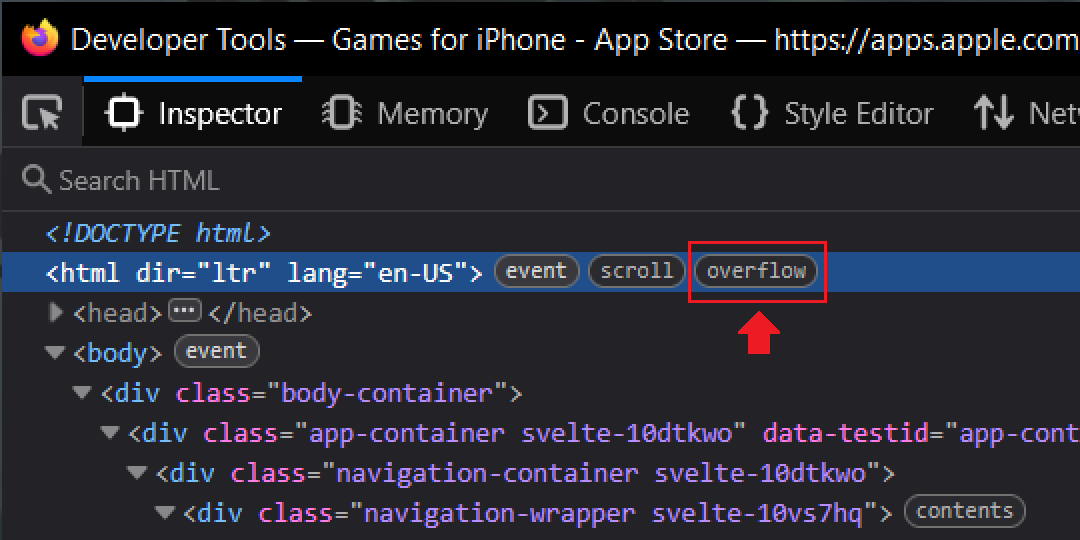The image size is (1080, 540).
Task: Click the Memory chip icon
Action: tap(342, 113)
